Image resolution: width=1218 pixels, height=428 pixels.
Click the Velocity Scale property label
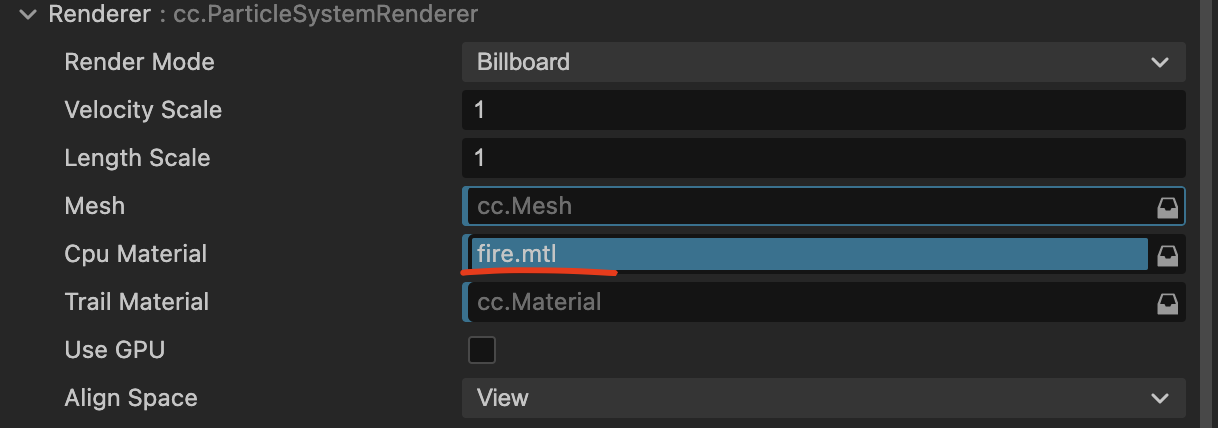tap(143, 110)
